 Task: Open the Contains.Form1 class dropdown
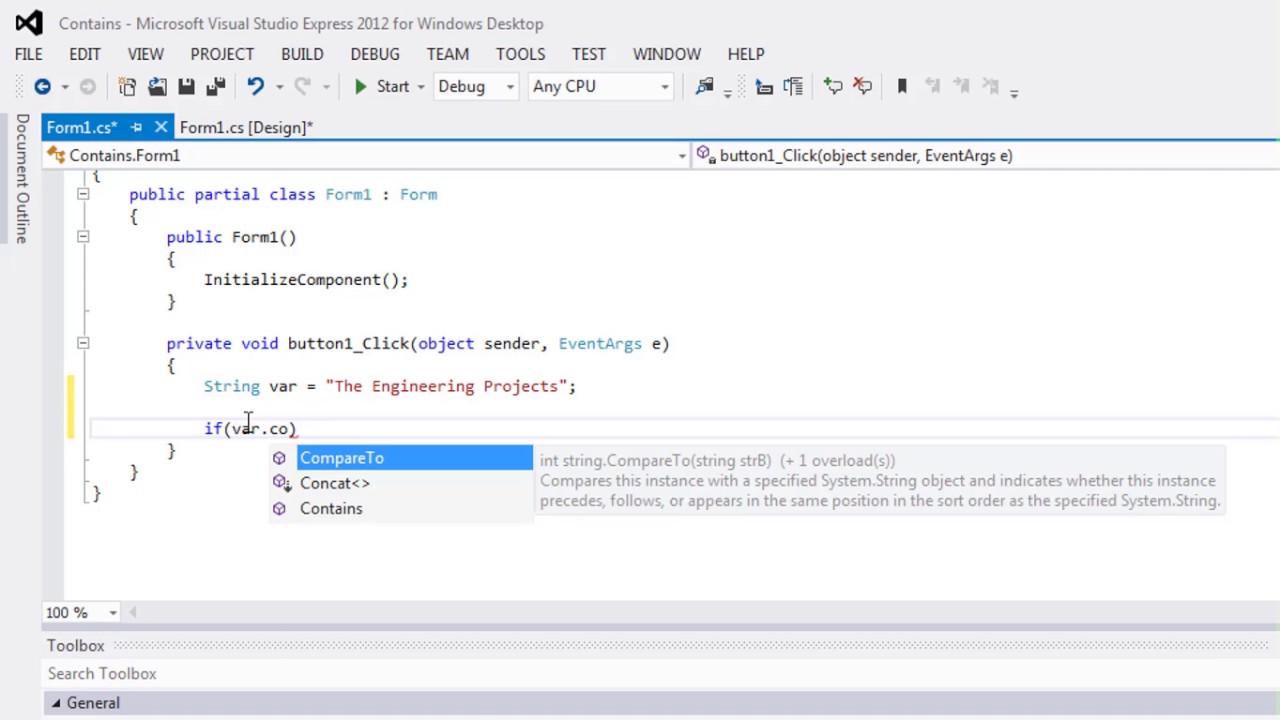(367, 156)
